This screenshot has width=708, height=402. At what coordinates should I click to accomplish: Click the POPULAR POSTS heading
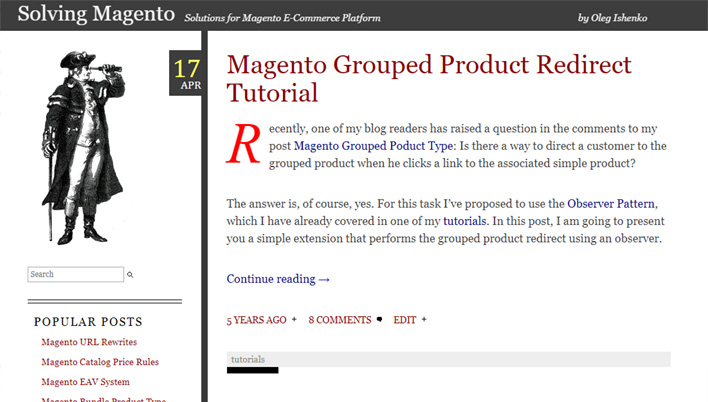[88, 322]
